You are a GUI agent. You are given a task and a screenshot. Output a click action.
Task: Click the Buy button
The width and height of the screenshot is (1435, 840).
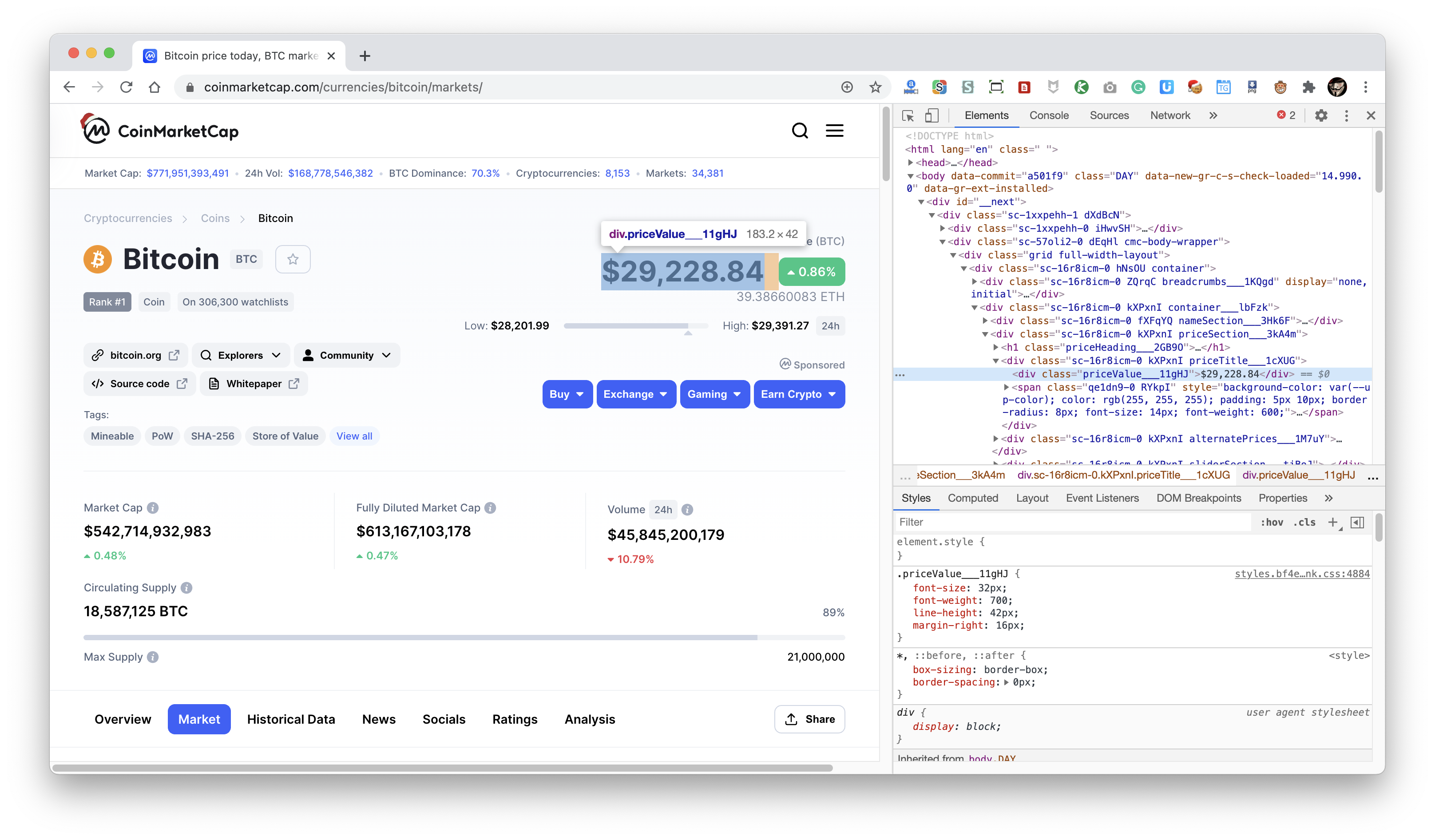click(x=566, y=393)
